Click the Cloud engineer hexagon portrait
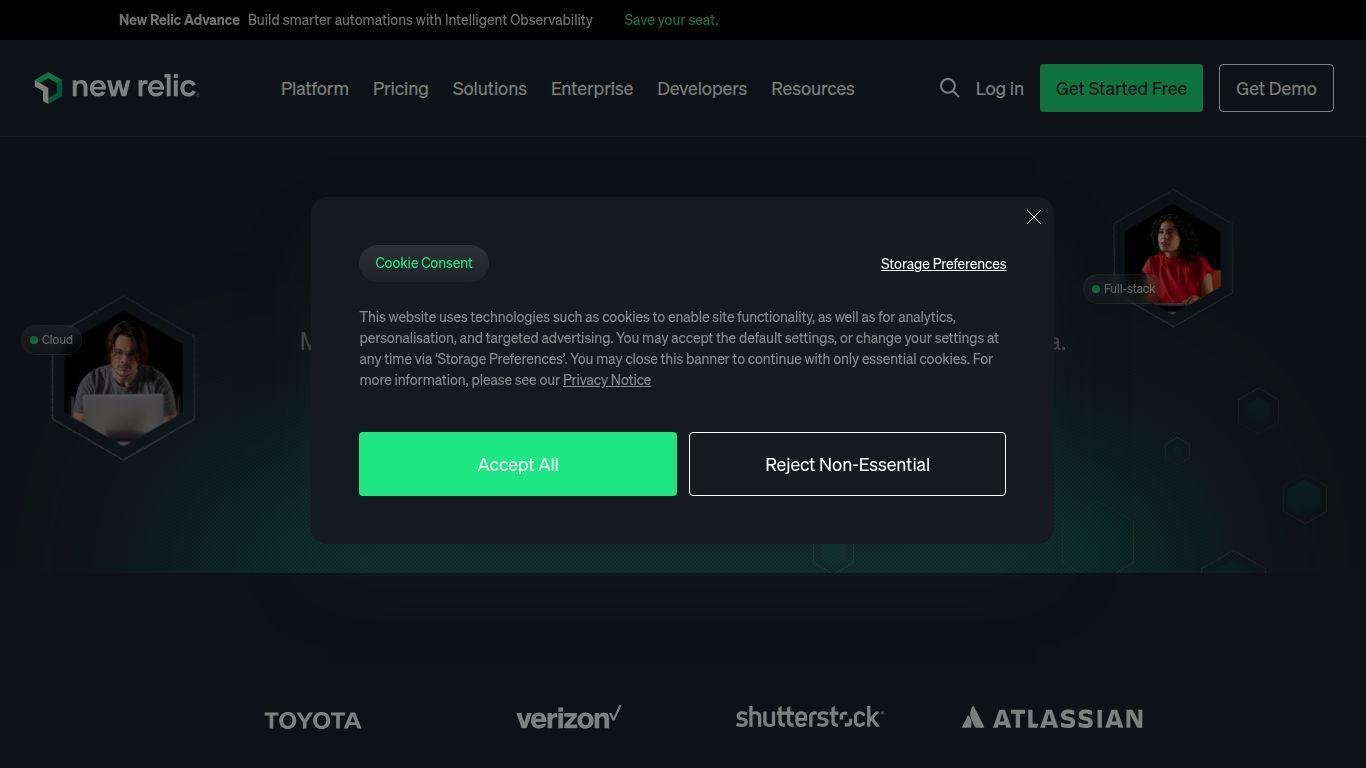The height and width of the screenshot is (768, 1366). point(123,378)
